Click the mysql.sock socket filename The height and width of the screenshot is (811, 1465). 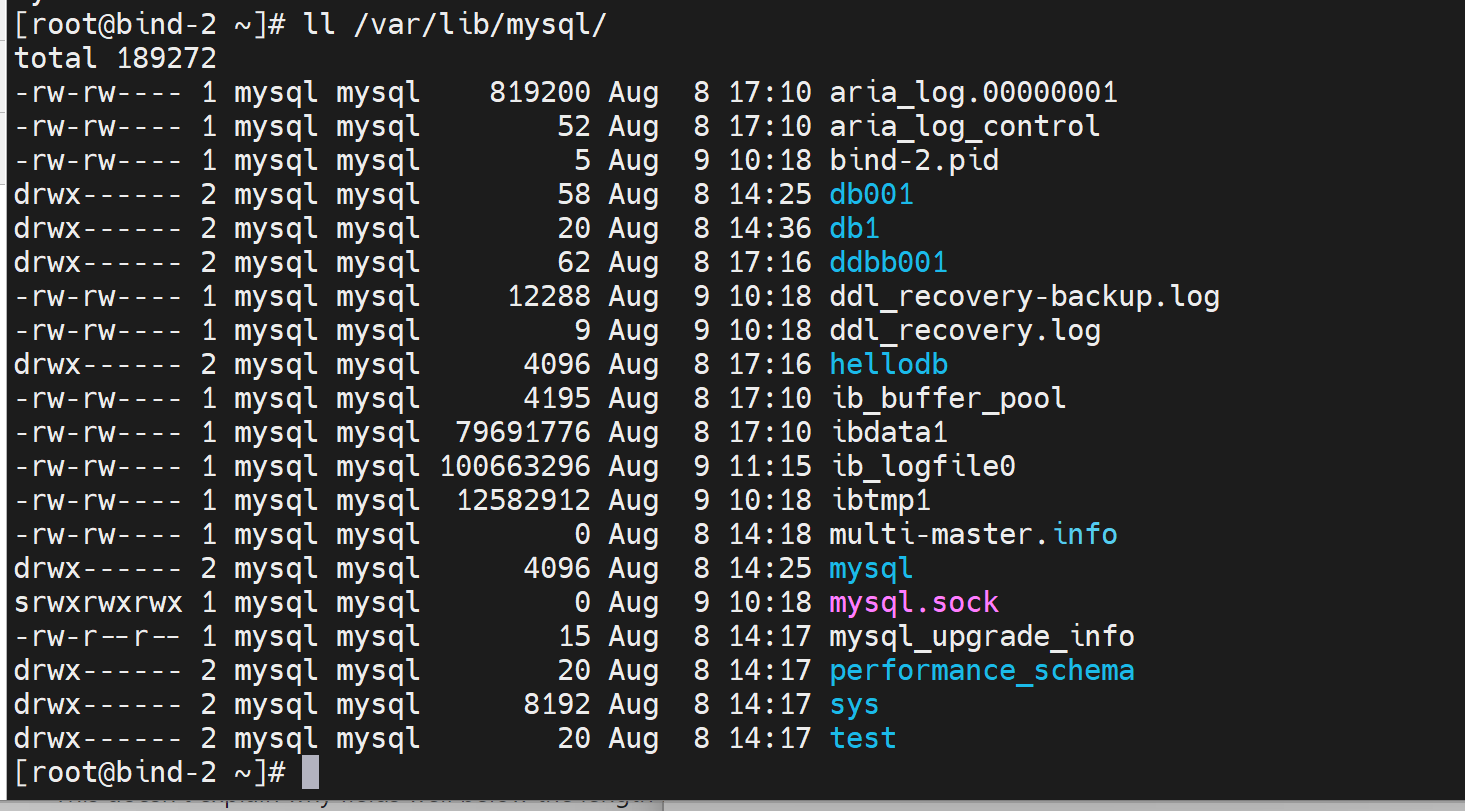pos(913,603)
